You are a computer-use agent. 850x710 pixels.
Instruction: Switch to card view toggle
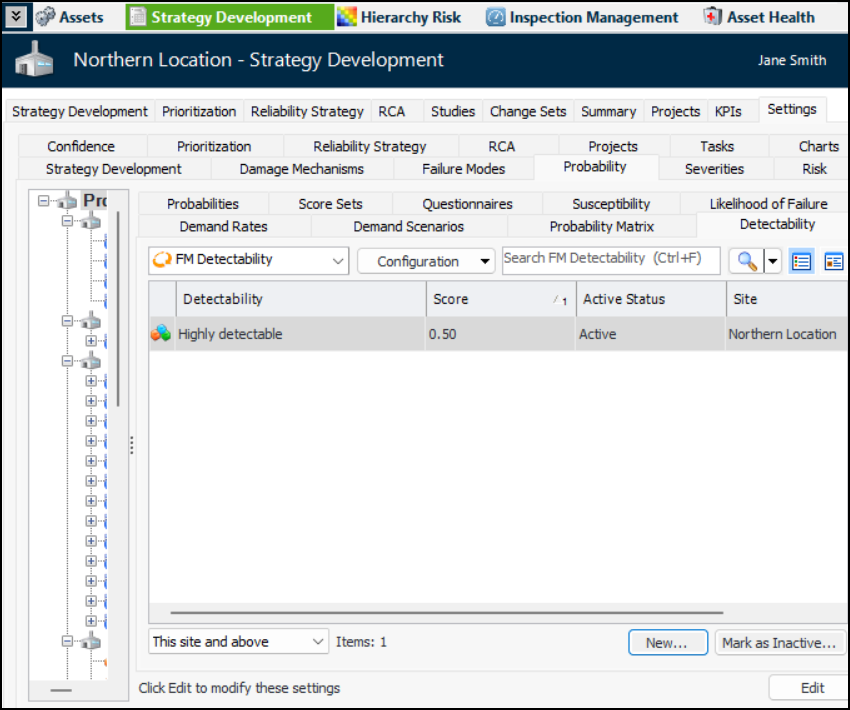pyautogui.click(x=833, y=261)
